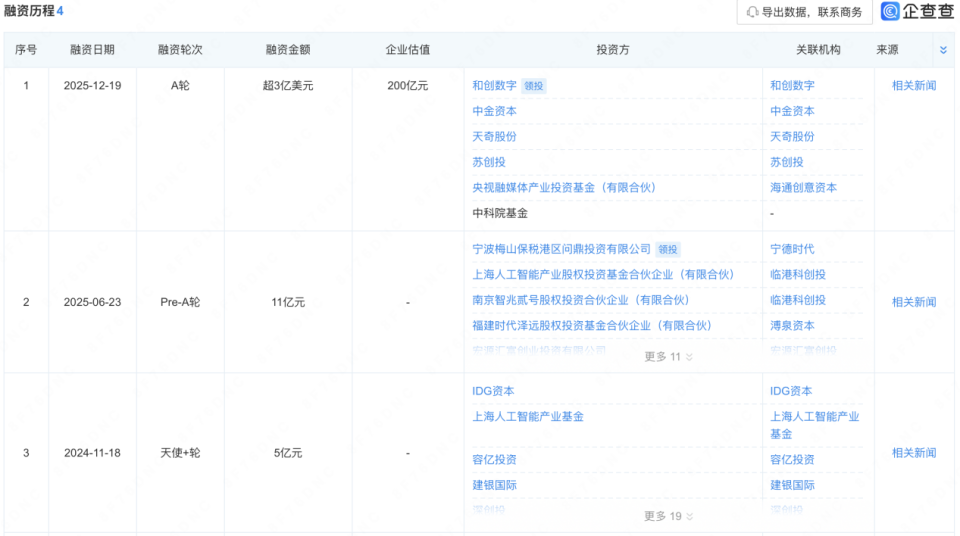960x536 pixels.
Task: Click the 来源 column header
Action: [887, 50]
